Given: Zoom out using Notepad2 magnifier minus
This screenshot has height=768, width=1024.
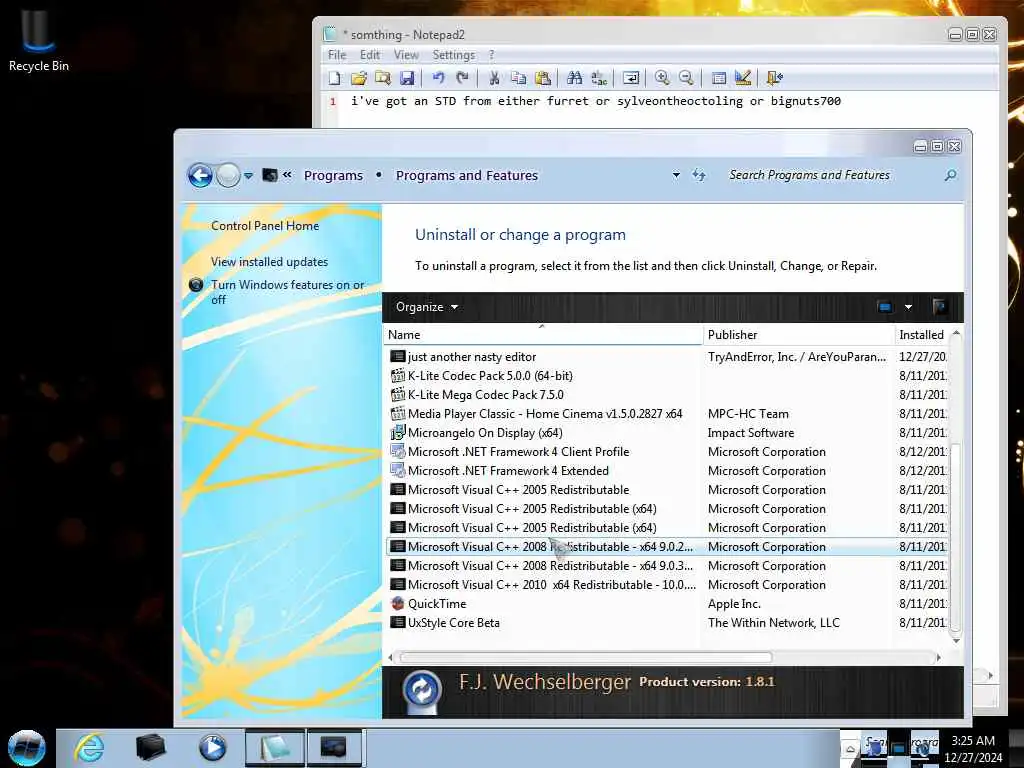Looking at the screenshot, I should click(686, 78).
